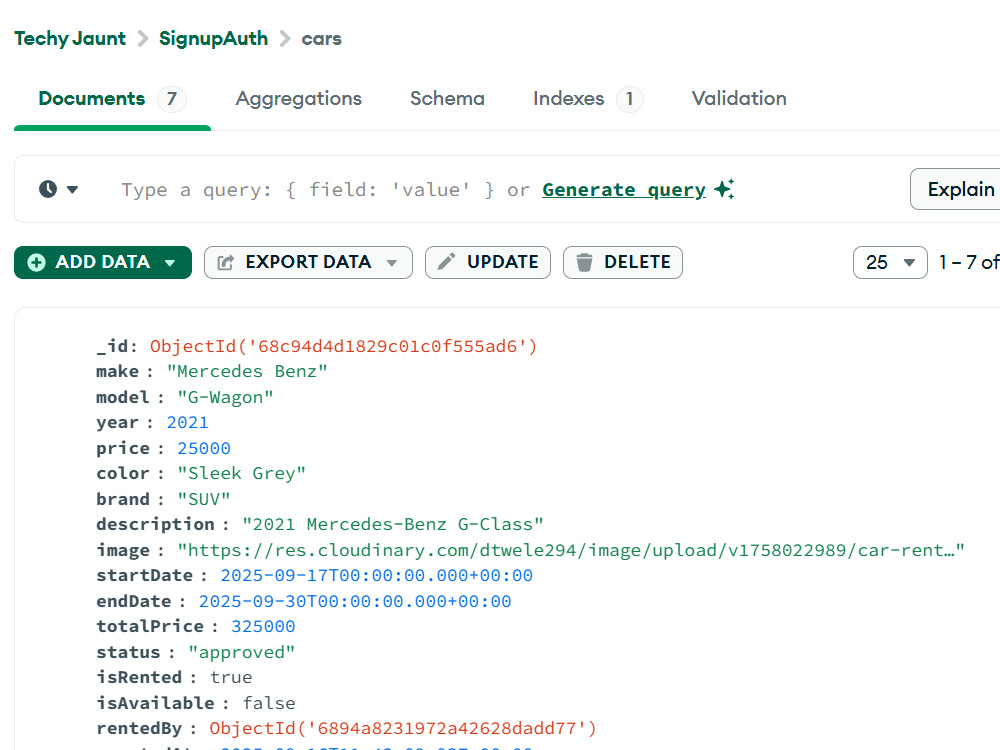
Task: Click the color value "Sleek Grey"
Action: (x=242, y=474)
